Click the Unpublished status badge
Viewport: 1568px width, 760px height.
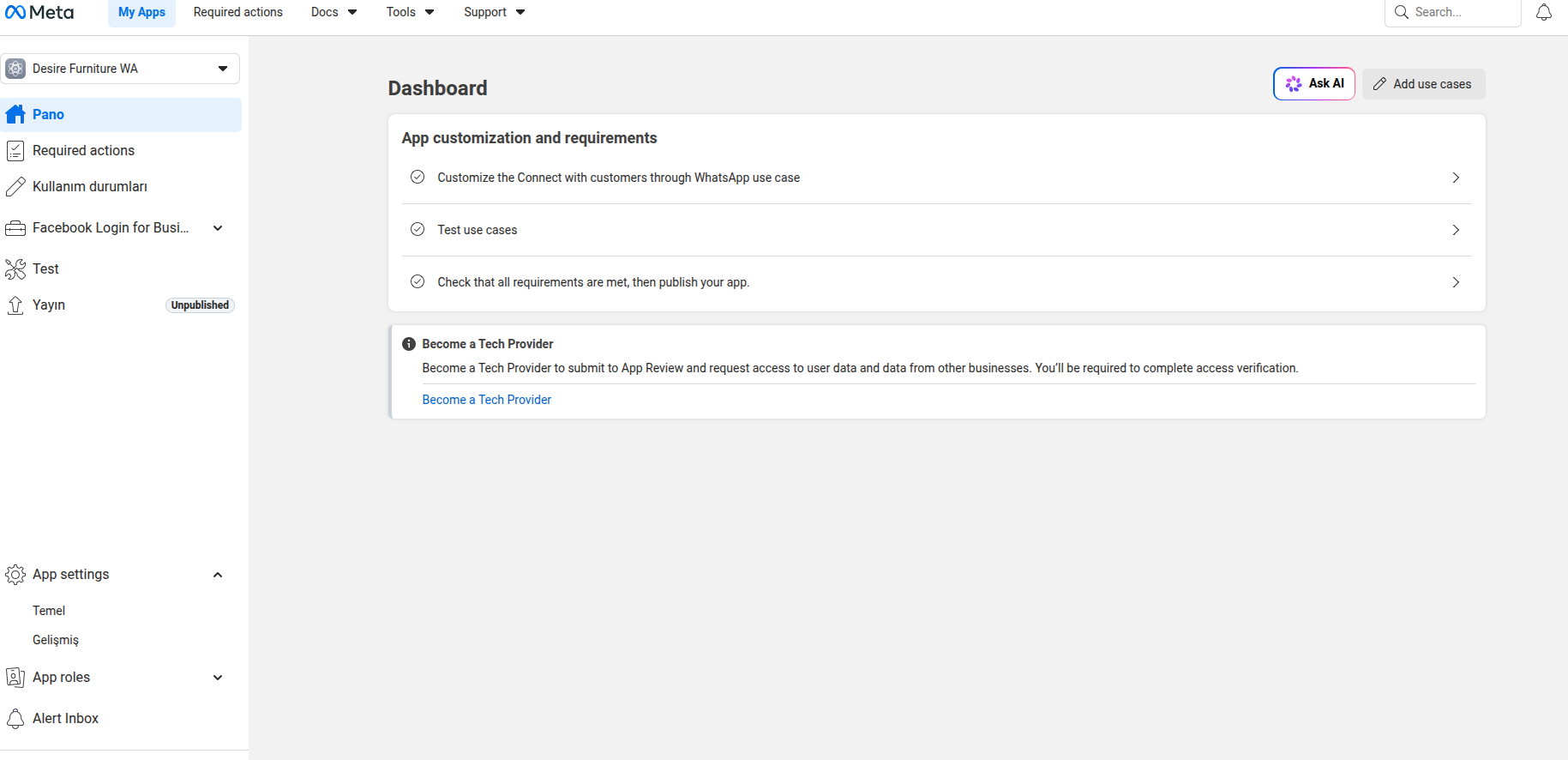(200, 305)
